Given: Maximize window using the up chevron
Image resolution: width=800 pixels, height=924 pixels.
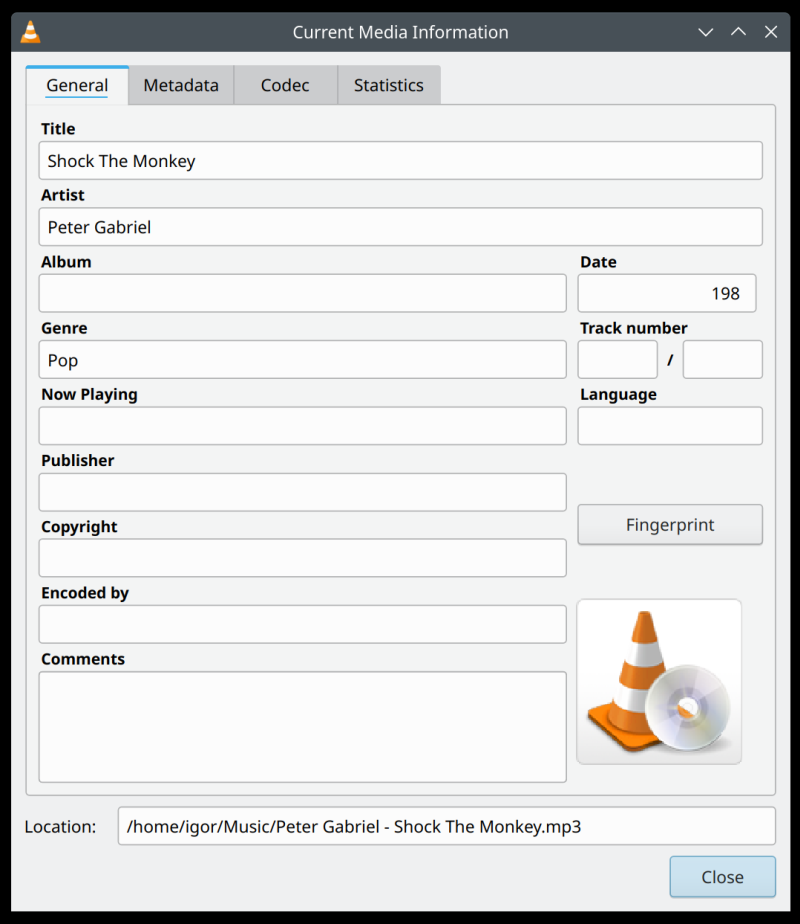Looking at the screenshot, I should tap(738, 32).
